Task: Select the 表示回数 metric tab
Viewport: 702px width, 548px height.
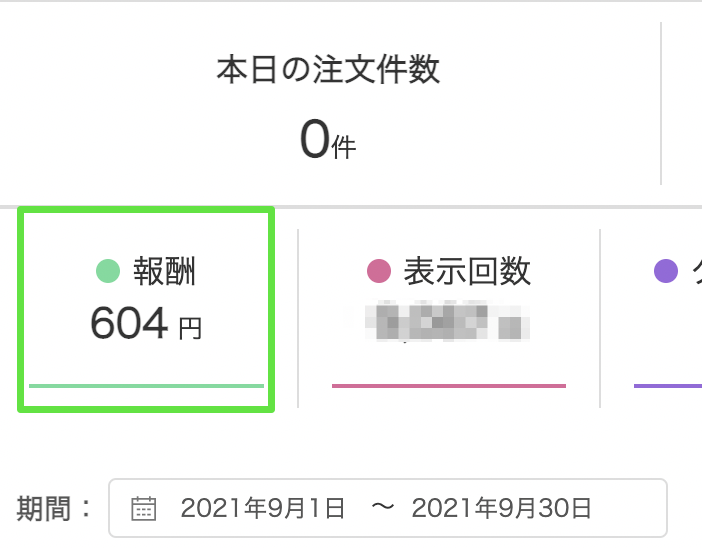Action: coord(449,318)
